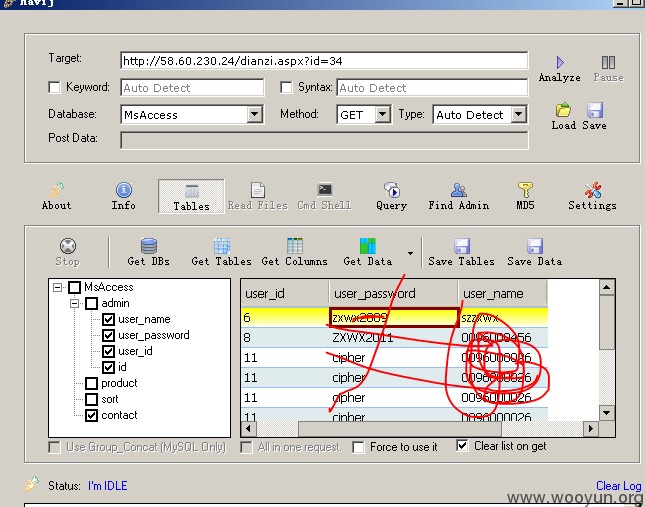The width and height of the screenshot is (645, 507).
Task: Click the Clear Log link
Action: pos(618,486)
